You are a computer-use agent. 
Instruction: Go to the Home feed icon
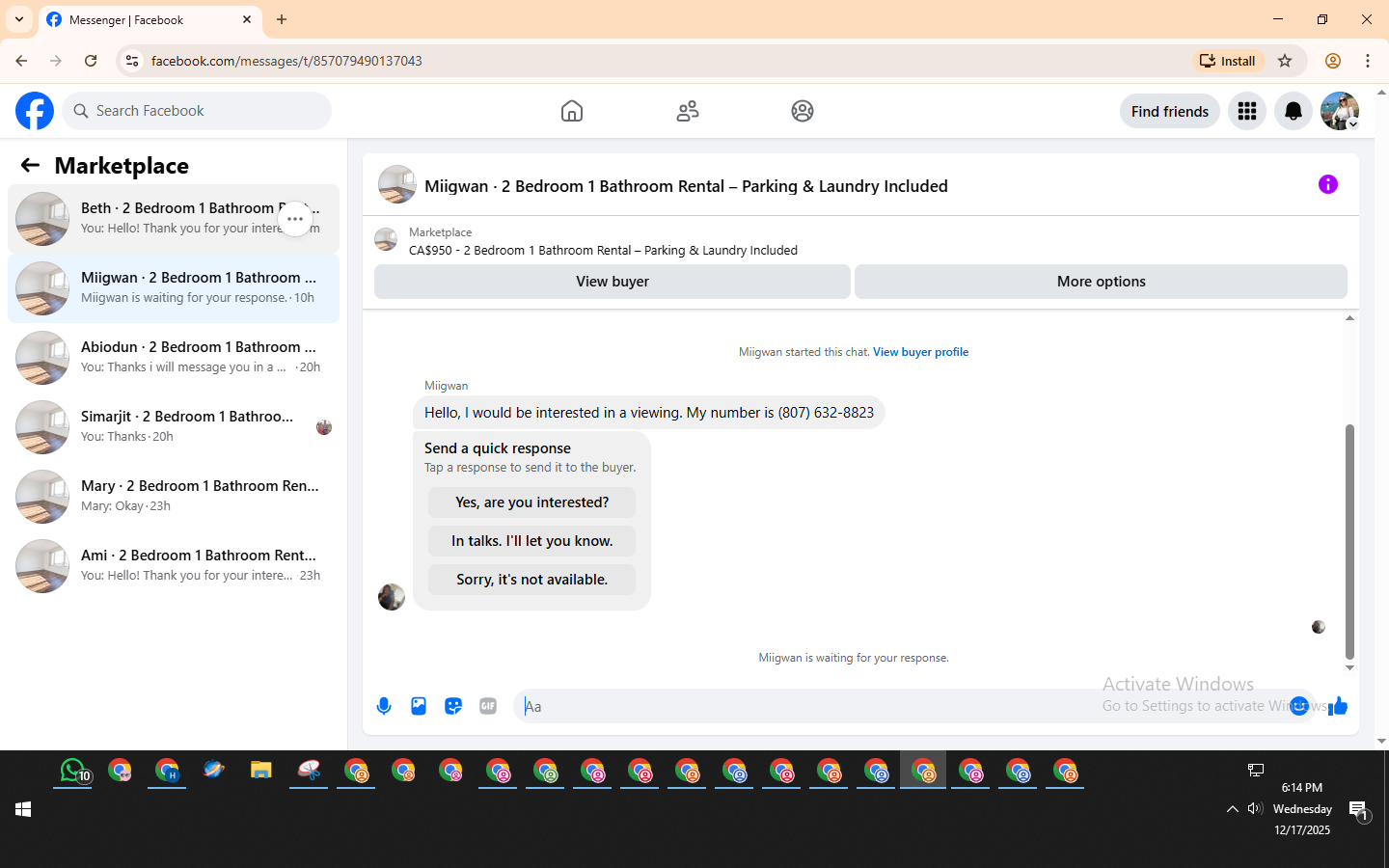pyautogui.click(x=572, y=111)
